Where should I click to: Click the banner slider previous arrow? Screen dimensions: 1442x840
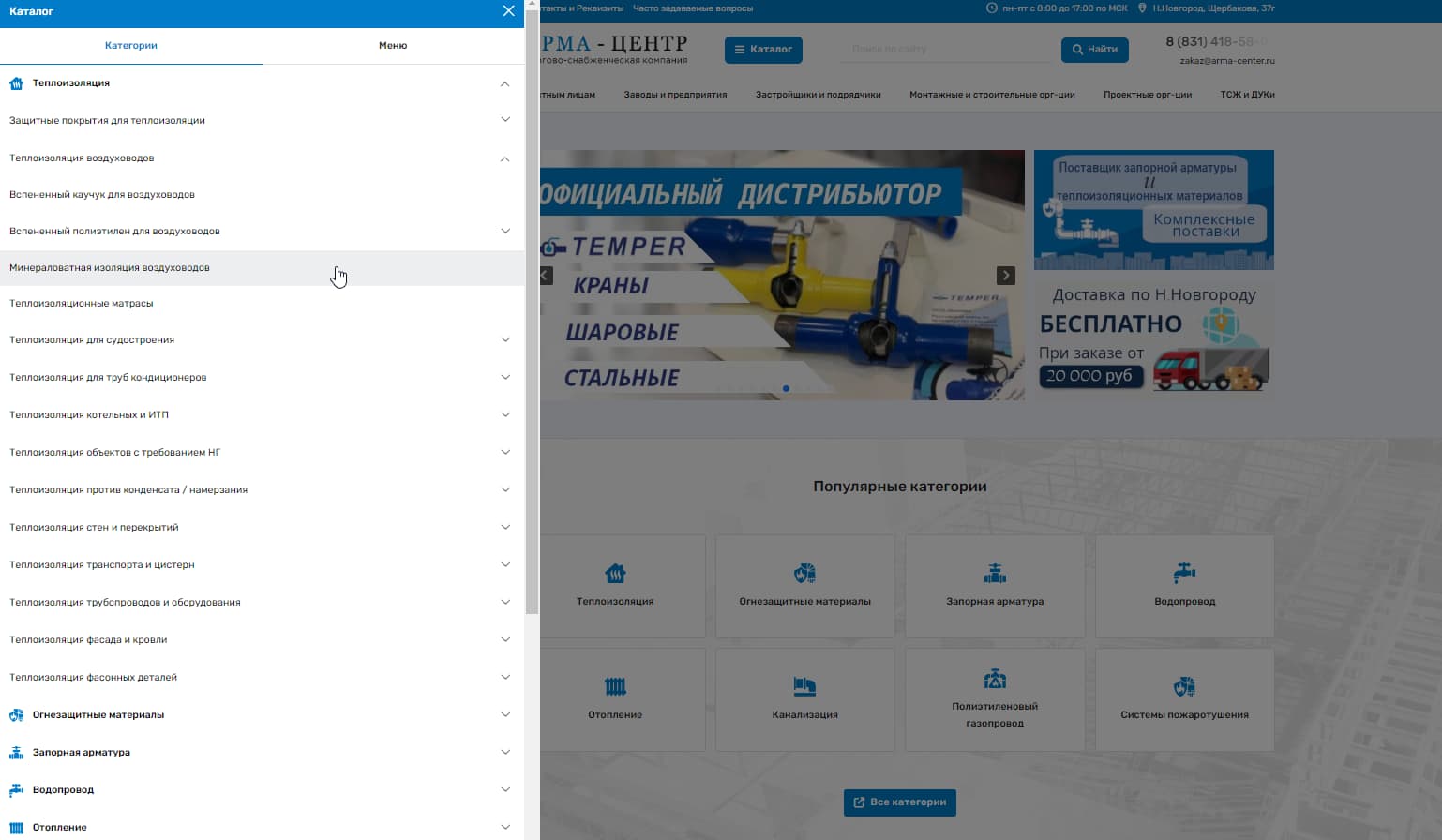546,276
